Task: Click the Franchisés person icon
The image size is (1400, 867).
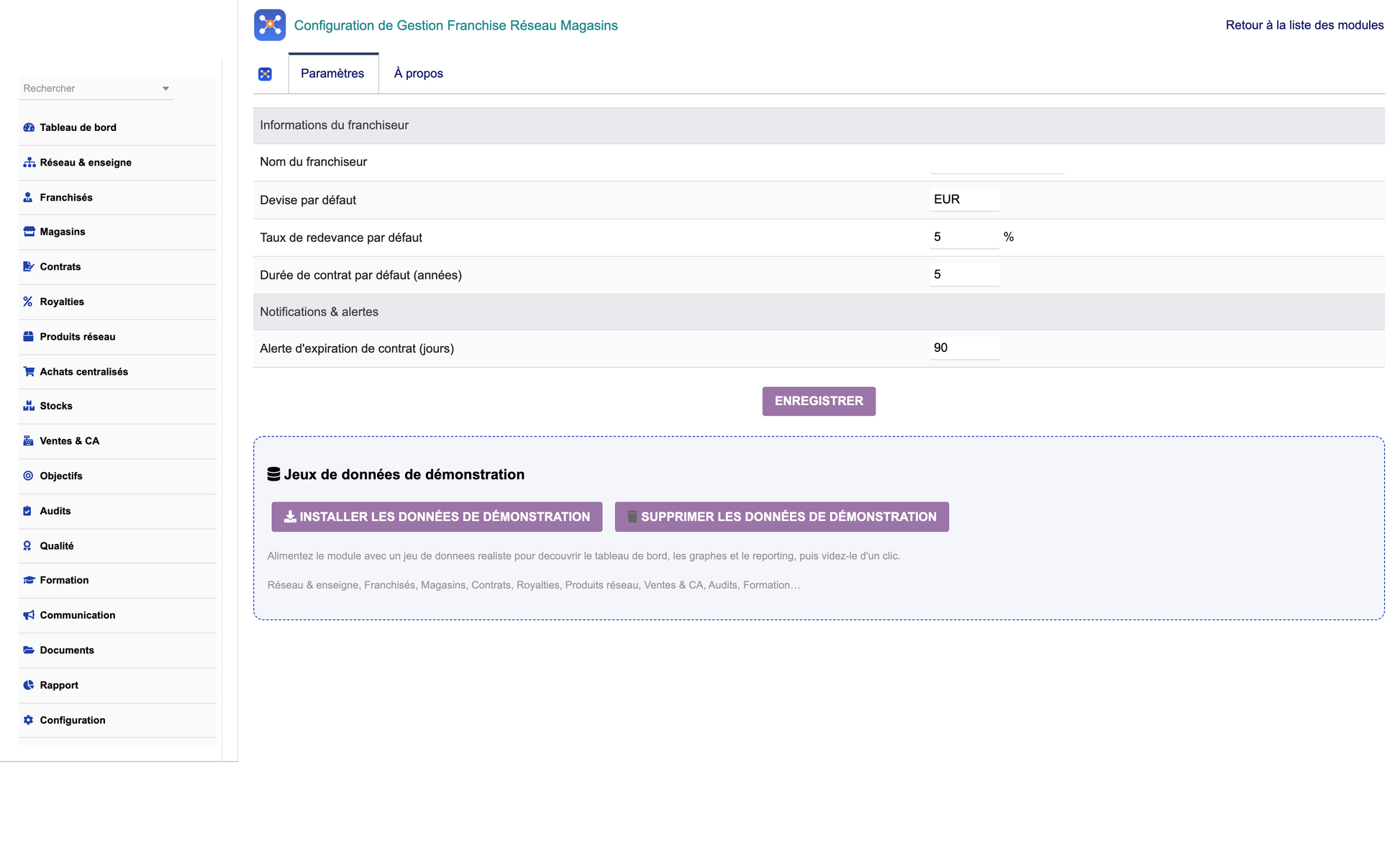Action: [28, 197]
